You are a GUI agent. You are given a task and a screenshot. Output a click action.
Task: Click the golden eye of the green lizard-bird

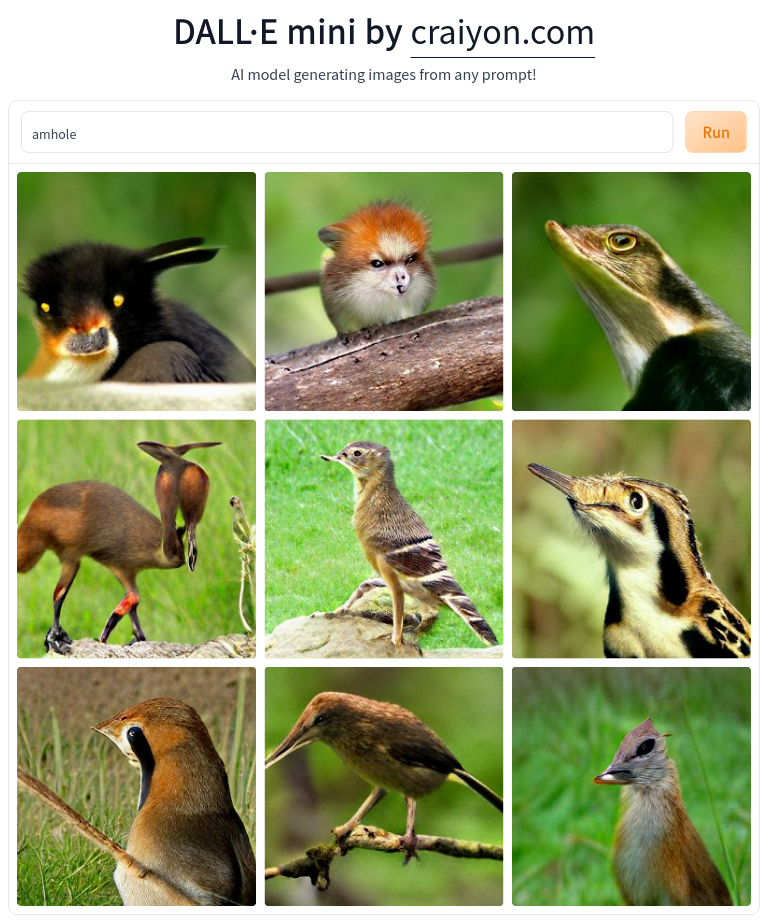621,241
